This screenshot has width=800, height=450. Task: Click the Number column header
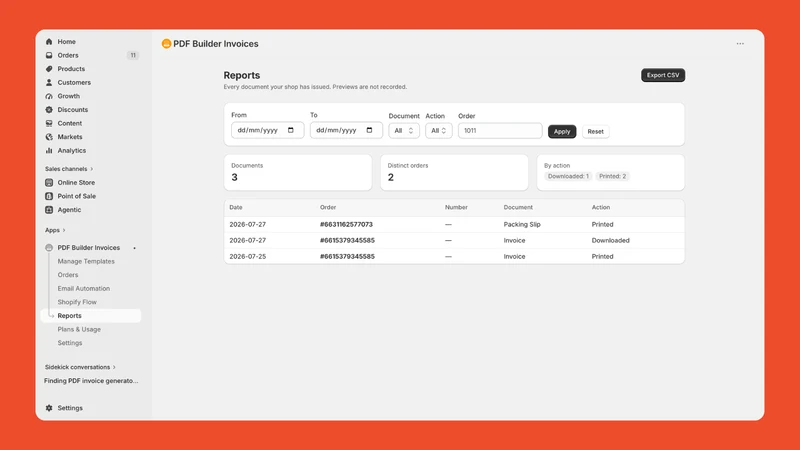click(456, 208)
